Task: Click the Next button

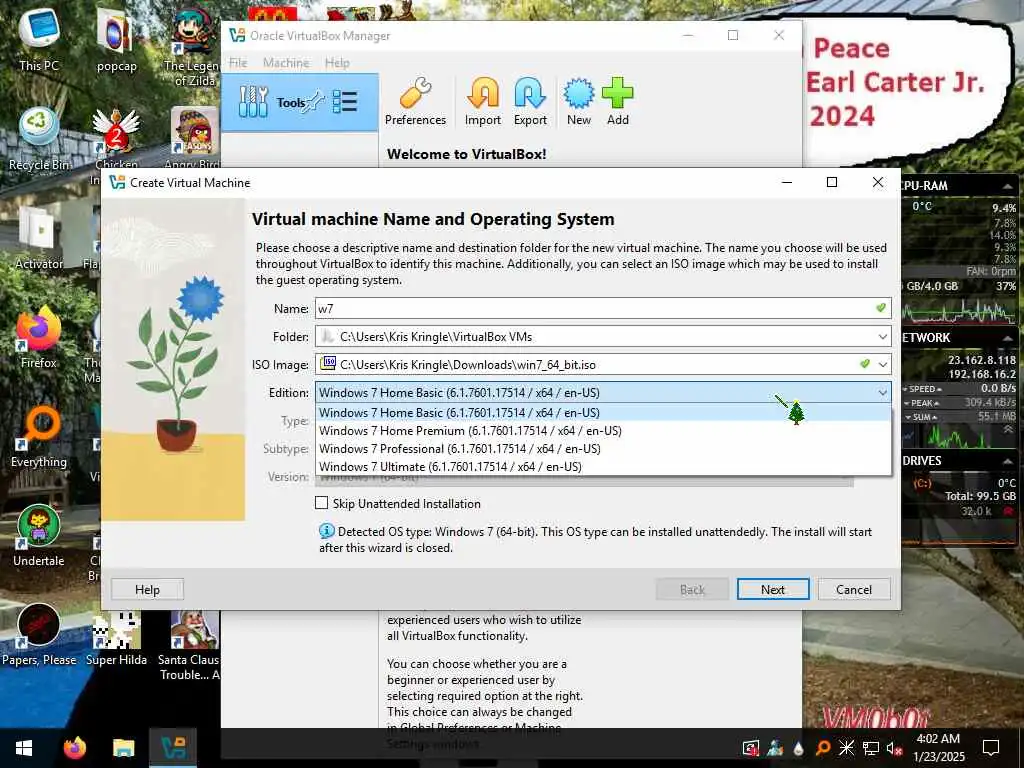Action: [773, 589]
